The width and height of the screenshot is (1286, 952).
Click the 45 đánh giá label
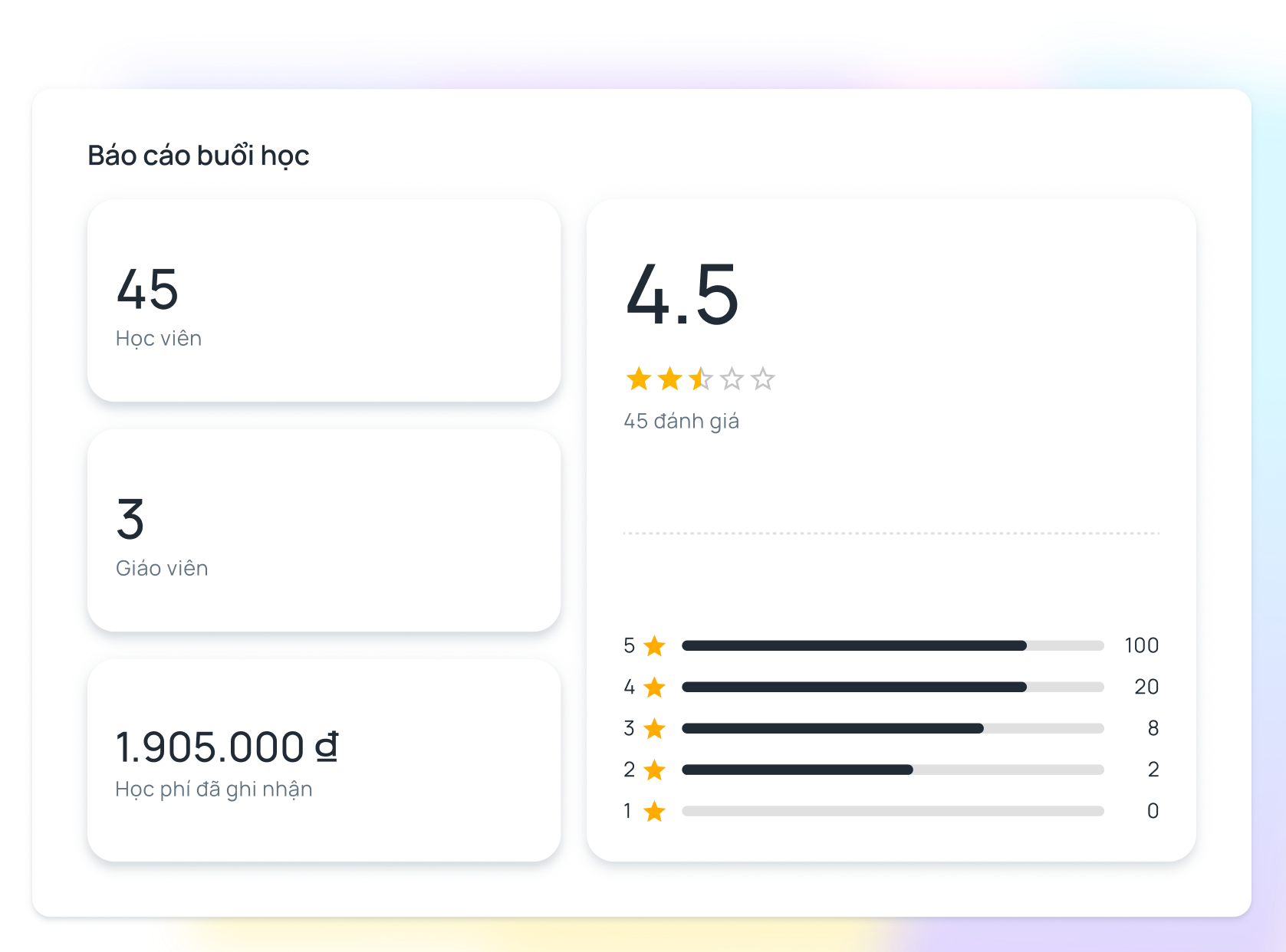pyautogui.click(x=681, y=422)
